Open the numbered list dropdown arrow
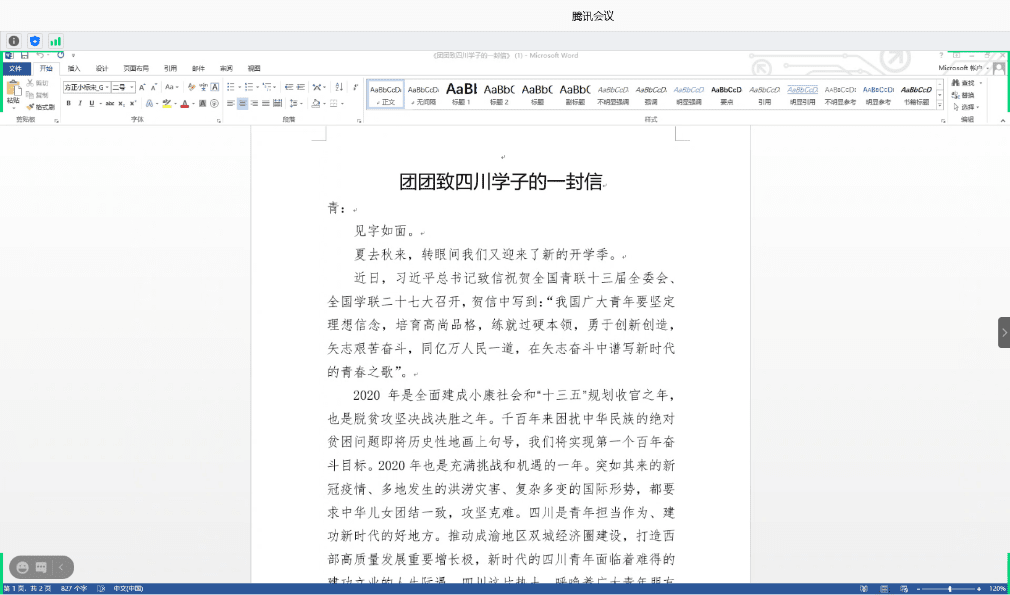Viewport: 1010px width, 595px height. coord(257,87)
